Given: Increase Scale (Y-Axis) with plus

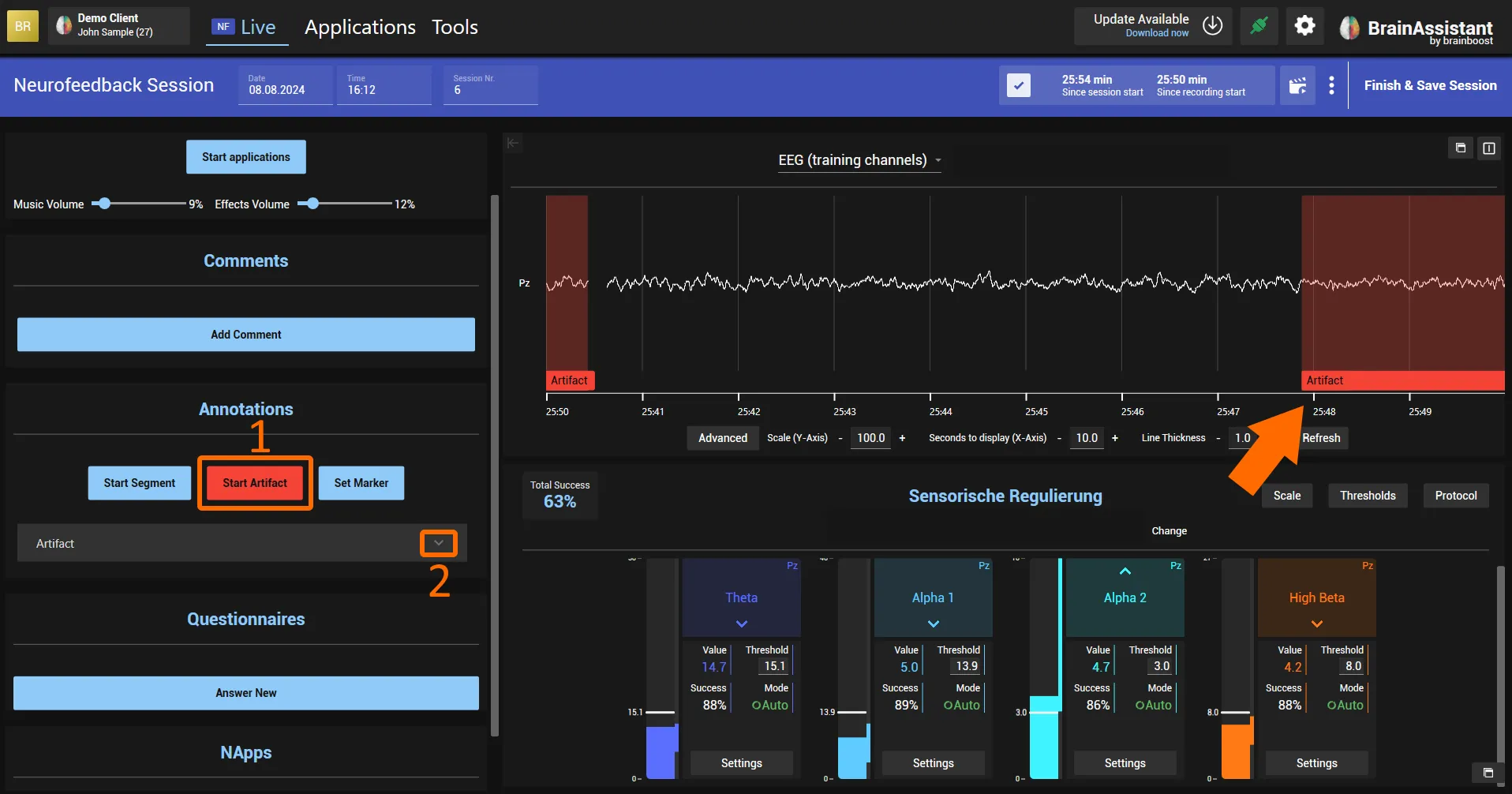Looking at the screenshot, I should (x=902, y=438).
